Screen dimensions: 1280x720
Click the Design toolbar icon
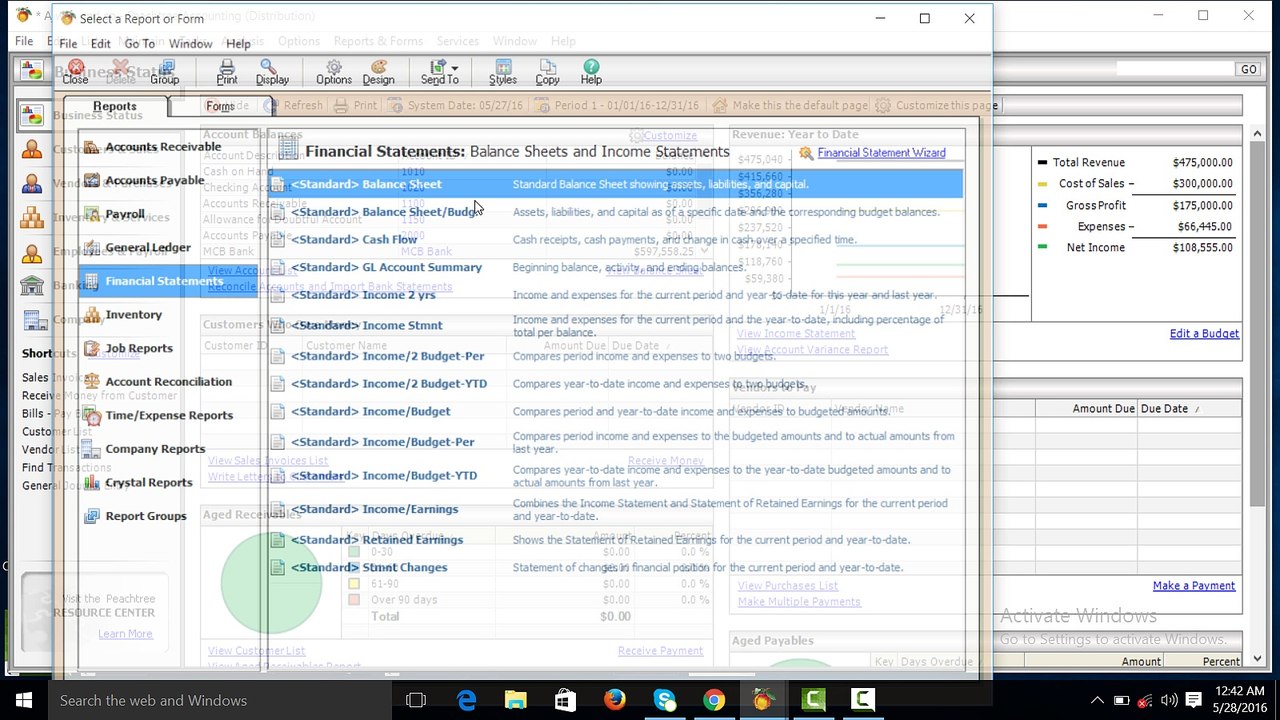click(x=378, y=71)
